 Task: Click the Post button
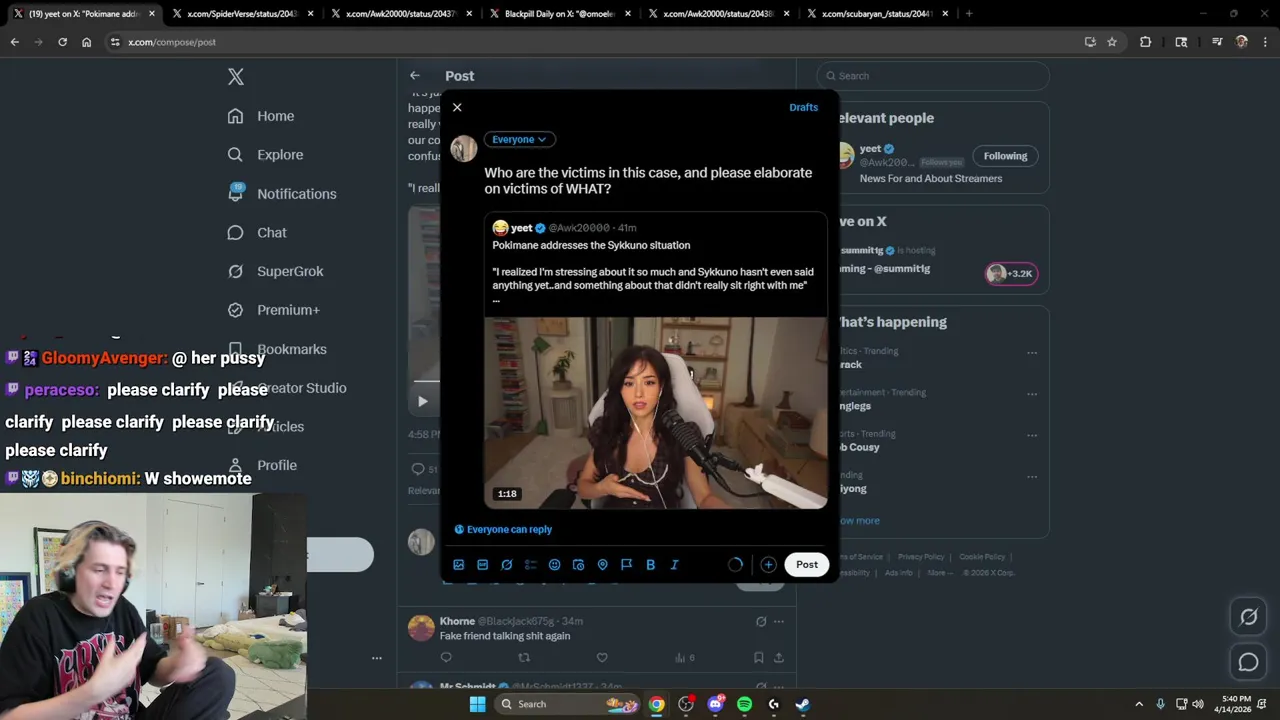[807, 565]
